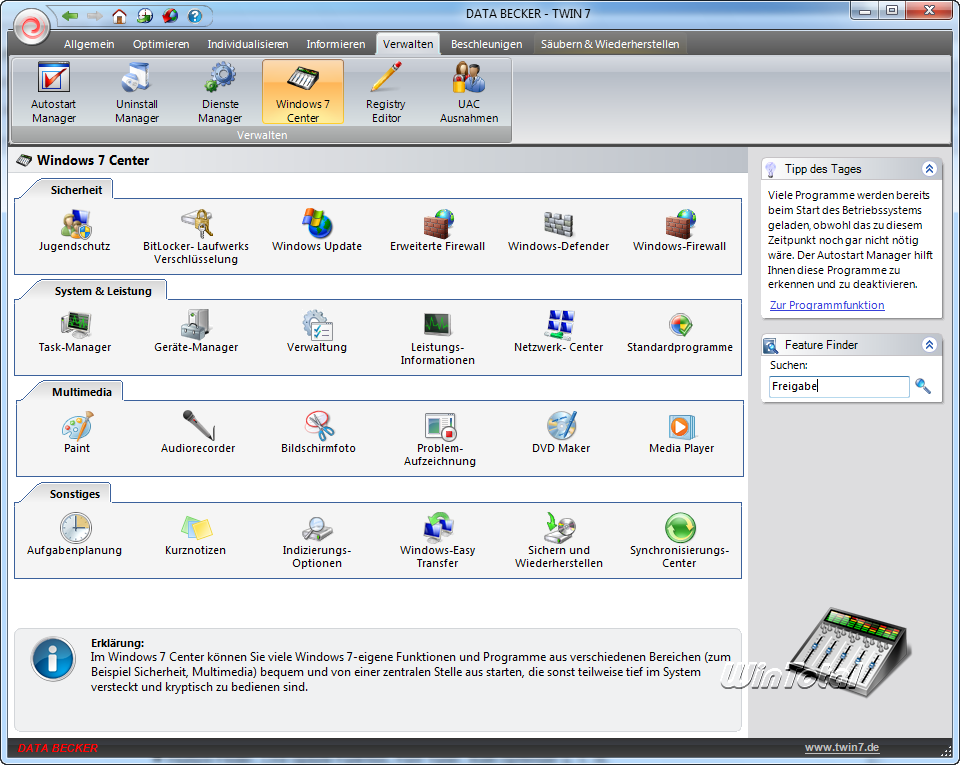Start the Task-Manager
This screenshot has width=960, height=765.
75,332
